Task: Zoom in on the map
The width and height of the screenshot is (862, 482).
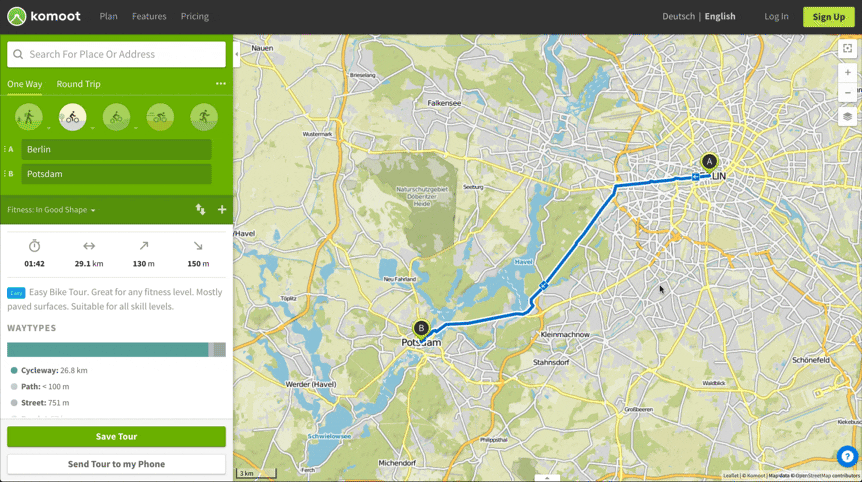Action: pos(847,73)
